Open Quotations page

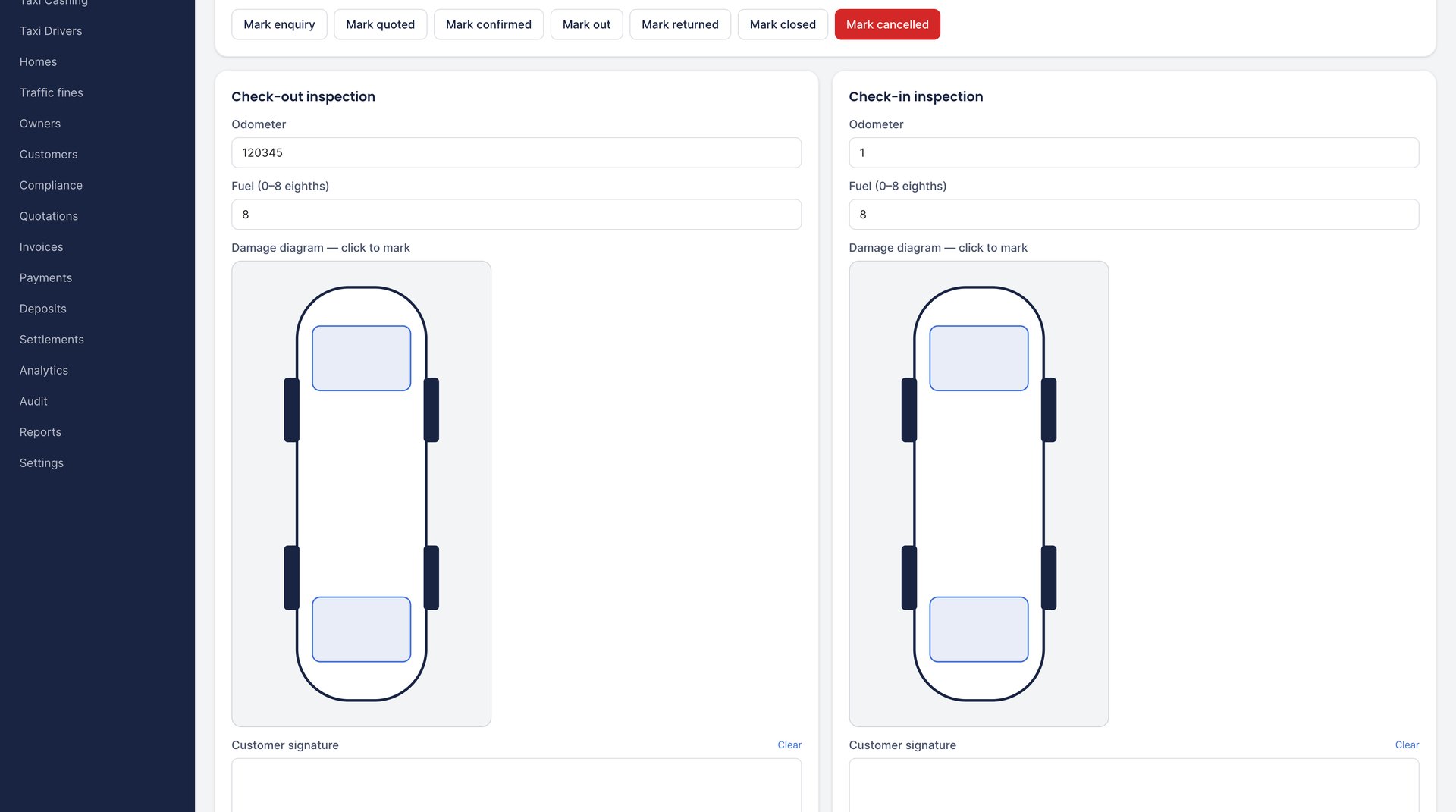tap(49, 216)
